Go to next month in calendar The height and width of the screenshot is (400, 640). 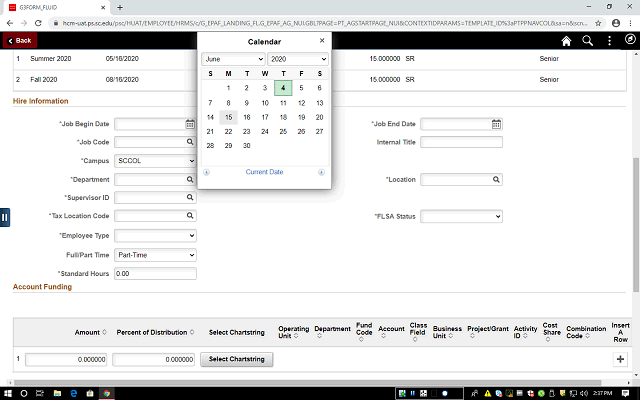(x=321, y=172)
